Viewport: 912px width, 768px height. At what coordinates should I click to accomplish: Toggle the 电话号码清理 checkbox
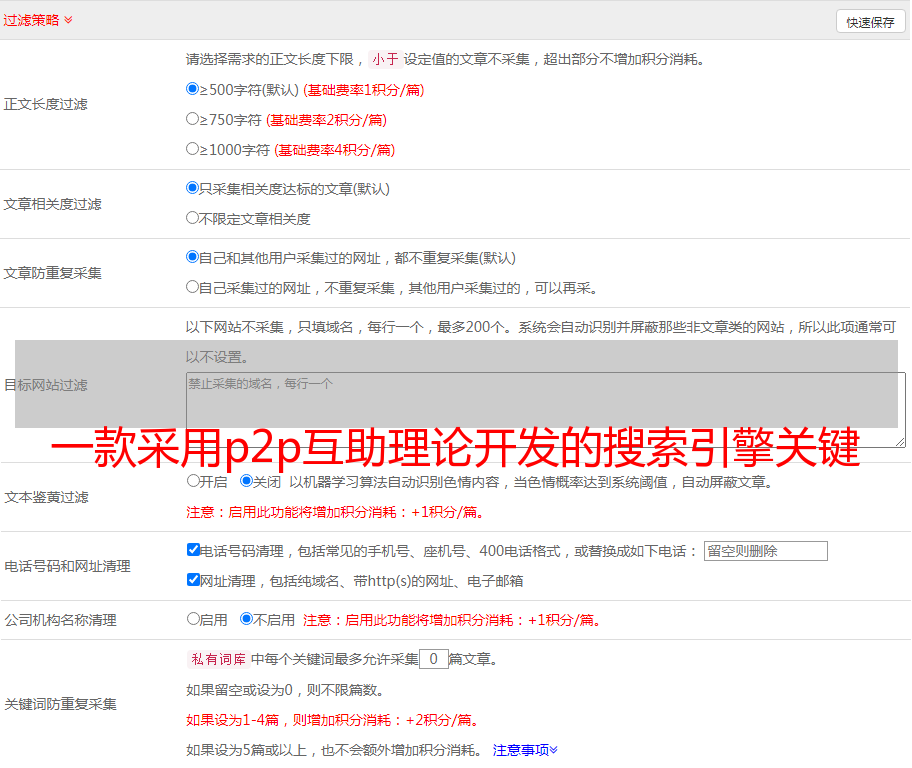tap(194, 550)
